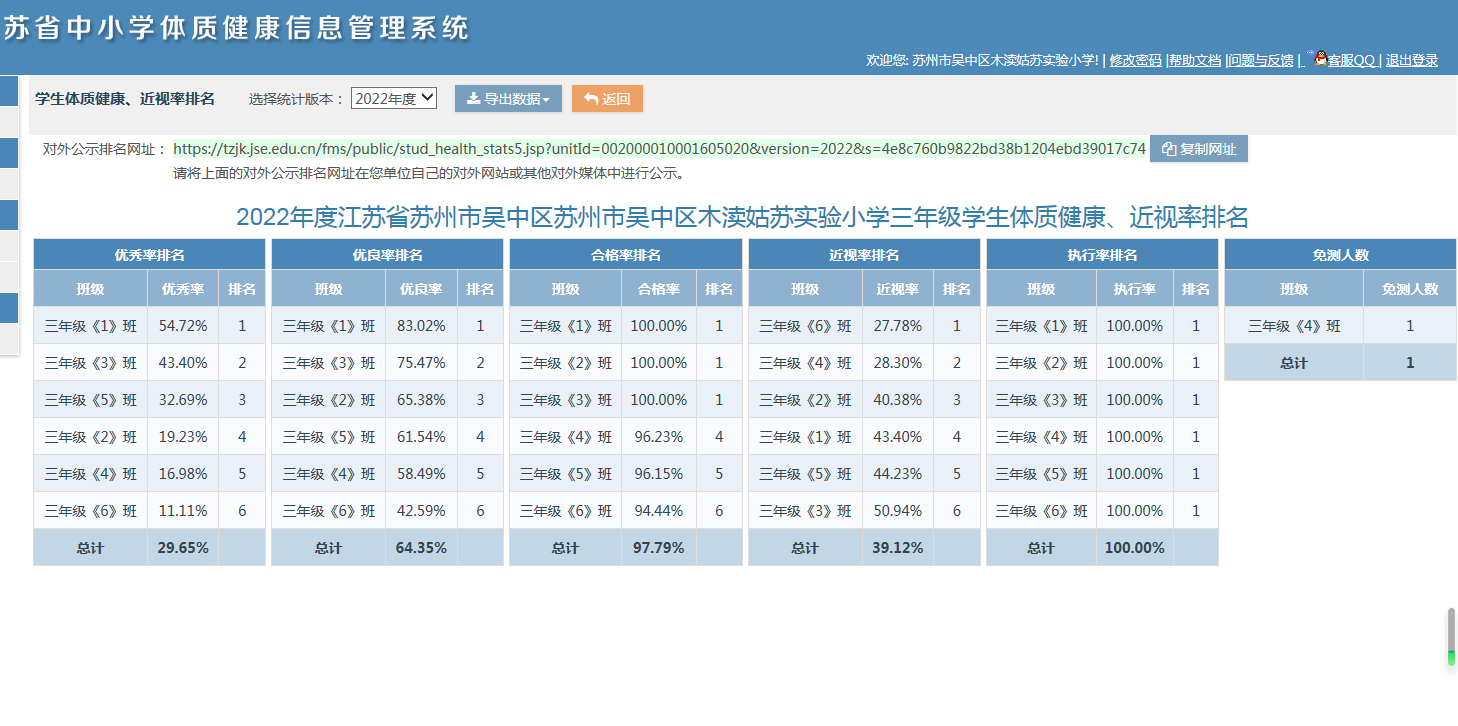
Task: Click the 27.78% myopia rate cell
Action: pyautogui.click(x=898, y=326)
